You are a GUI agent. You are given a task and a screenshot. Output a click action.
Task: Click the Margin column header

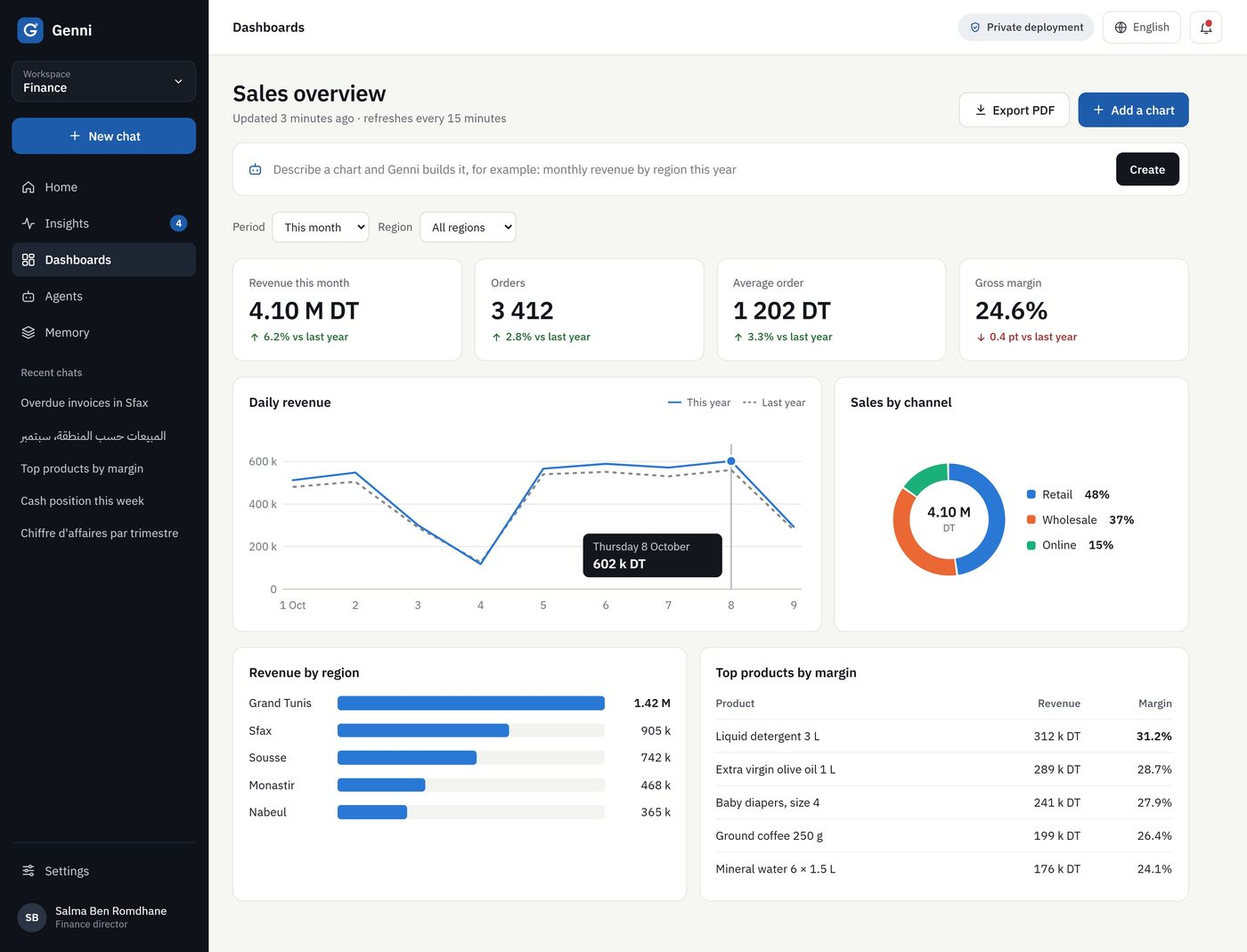(x=1155, y=704)
